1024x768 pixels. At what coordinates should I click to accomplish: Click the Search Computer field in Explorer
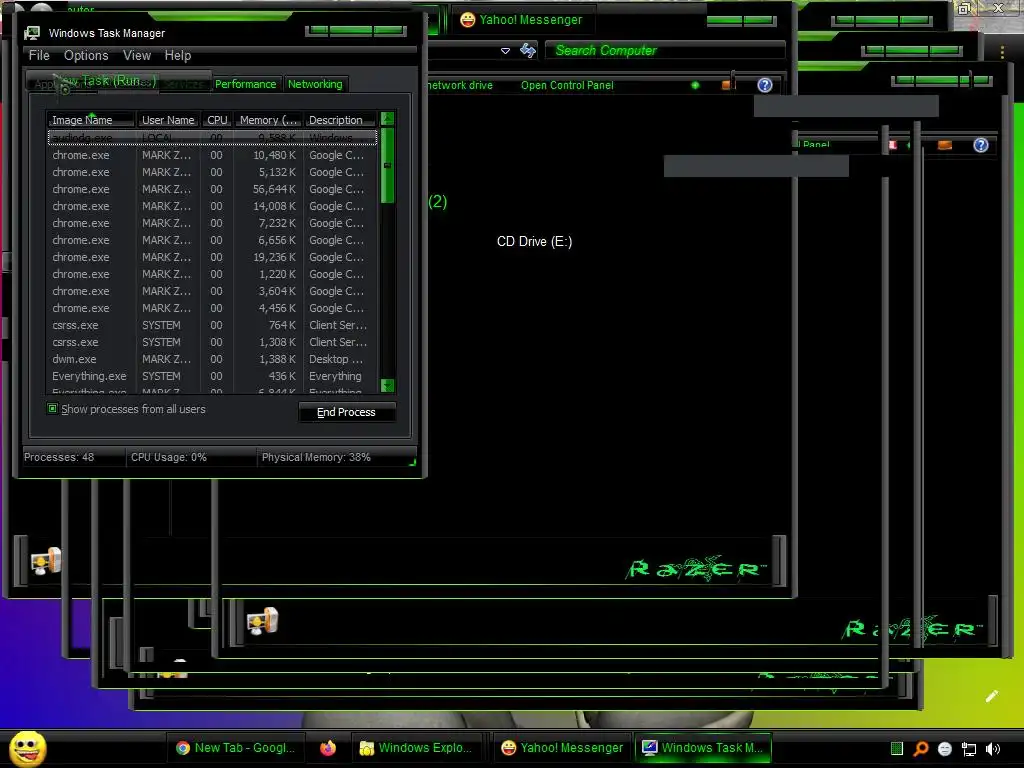coord(665,50)
